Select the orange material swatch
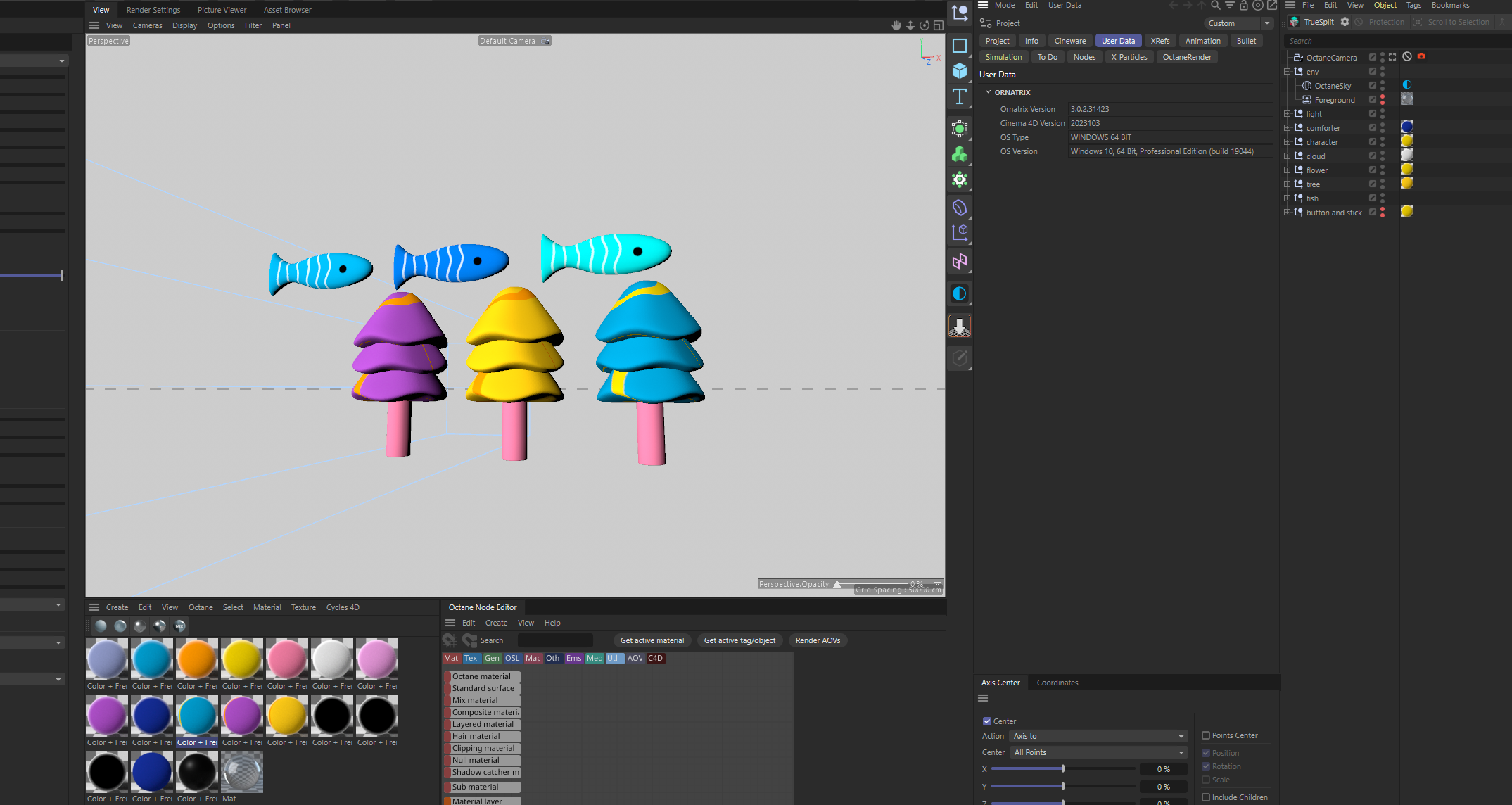 (196, 659)
